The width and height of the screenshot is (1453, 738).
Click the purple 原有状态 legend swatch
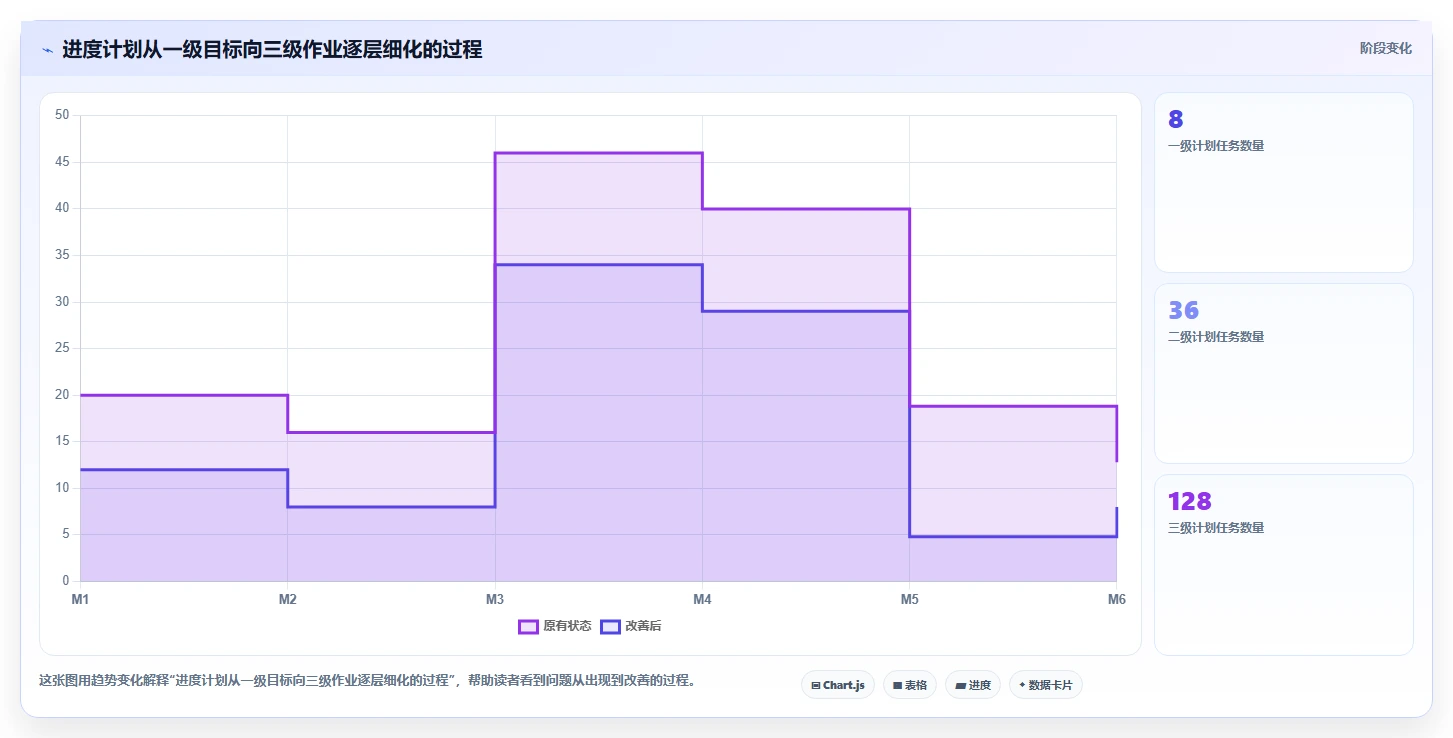[528, 627]
